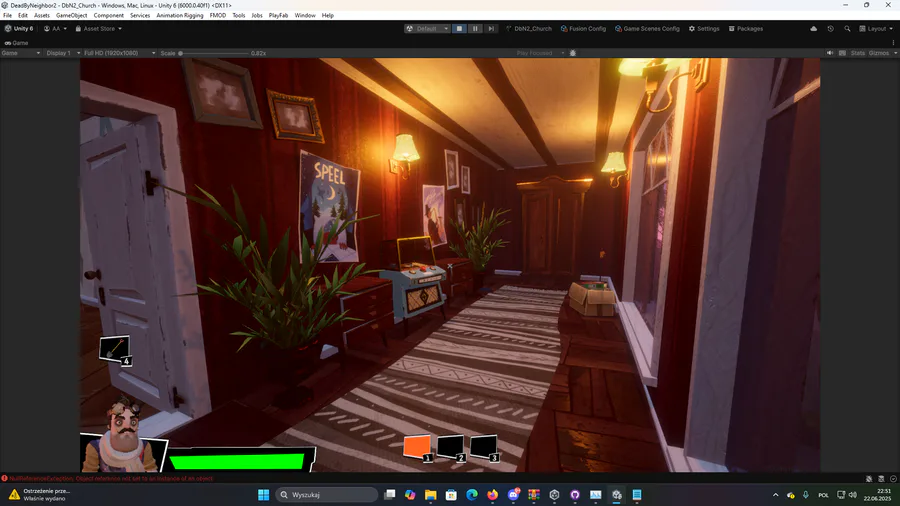Viewport: 900px width, 506px height.
Task: Open the Window menu
Action: (x=305, y=15)
